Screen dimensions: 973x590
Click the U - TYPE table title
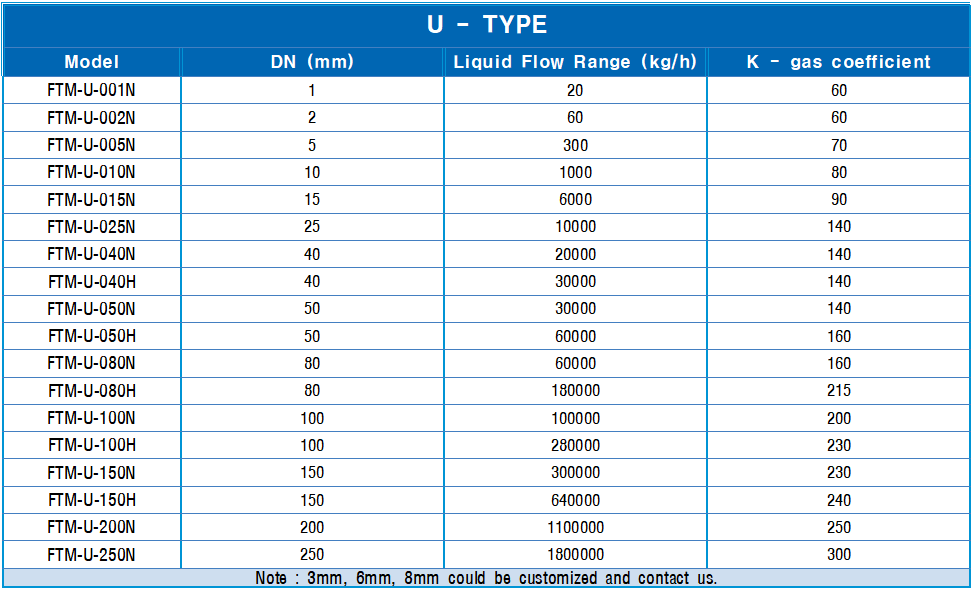click(x=487, y=25)
